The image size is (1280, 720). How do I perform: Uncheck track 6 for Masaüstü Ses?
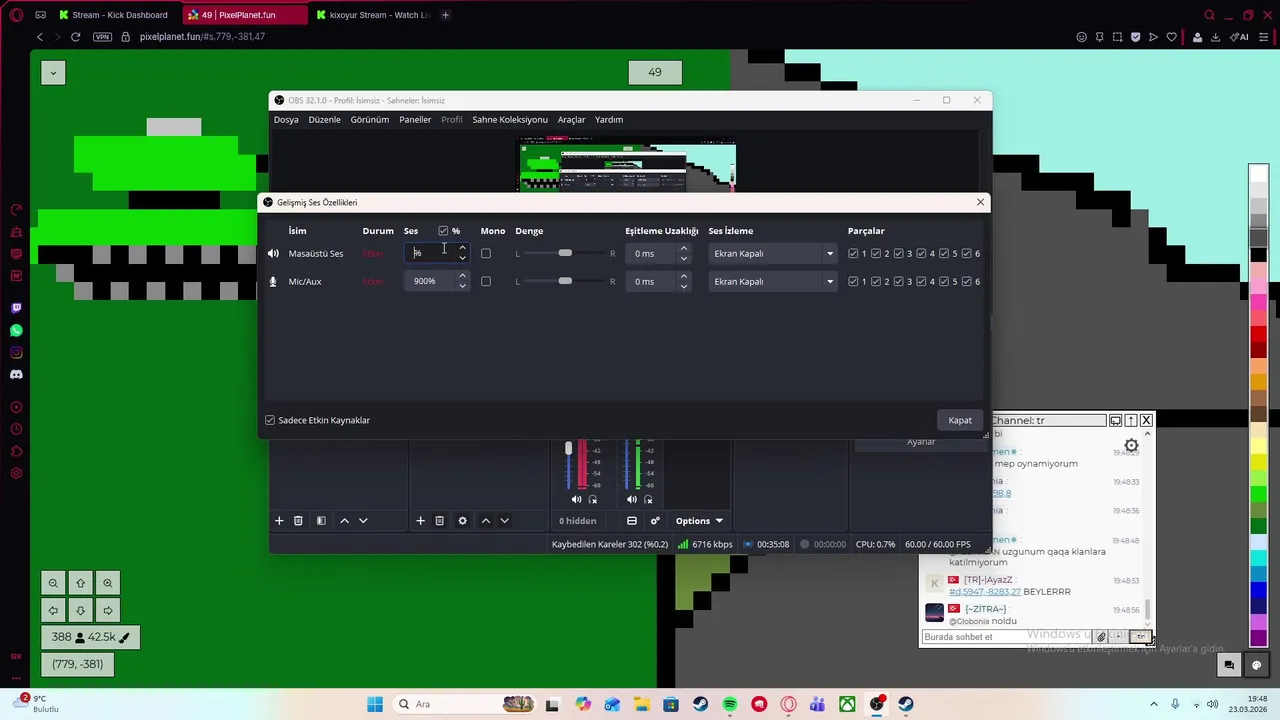coord(966,253)
